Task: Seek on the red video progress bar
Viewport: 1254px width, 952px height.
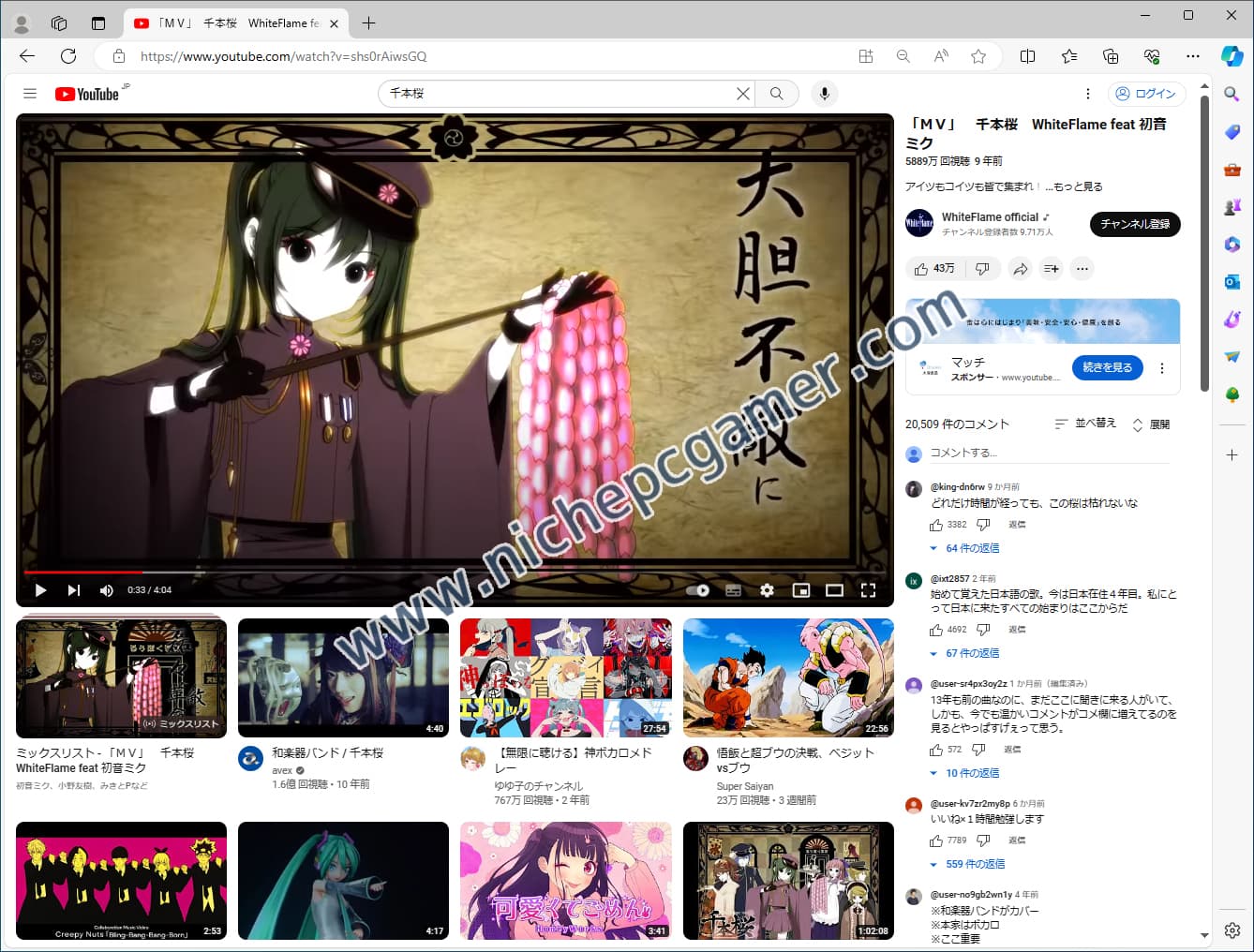Action: coord(455,572)
